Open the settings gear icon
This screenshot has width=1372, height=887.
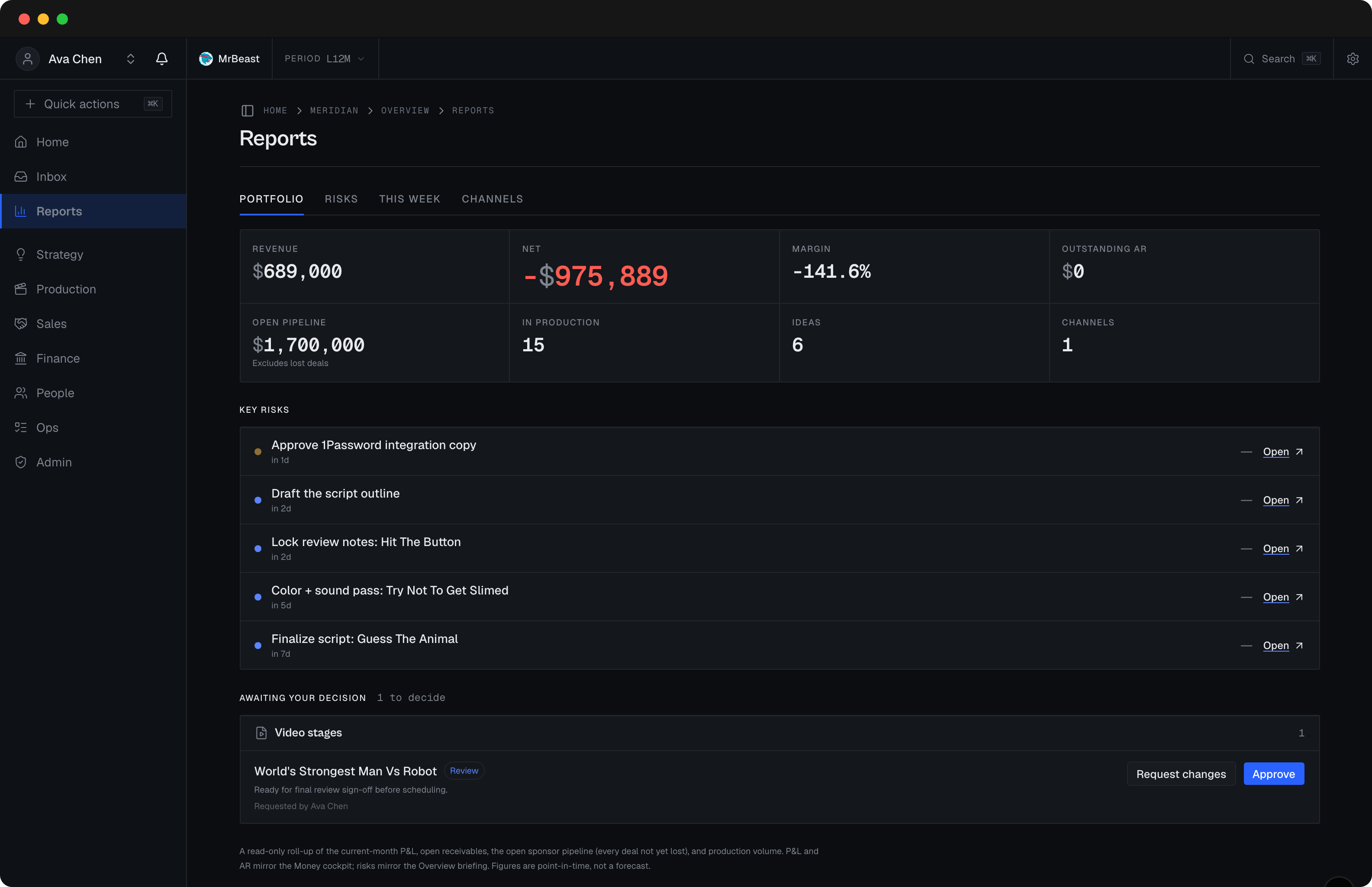1353,59
